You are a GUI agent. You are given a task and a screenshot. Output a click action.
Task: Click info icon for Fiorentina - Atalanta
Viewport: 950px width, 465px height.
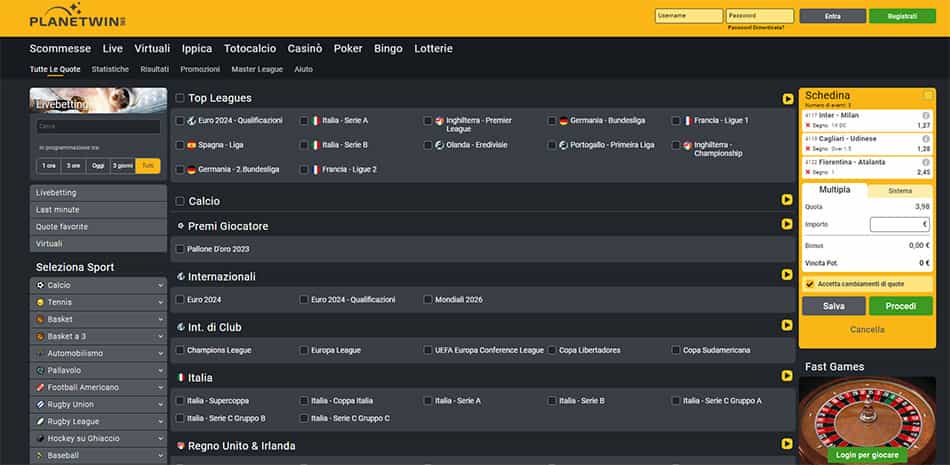click(926, 162)
